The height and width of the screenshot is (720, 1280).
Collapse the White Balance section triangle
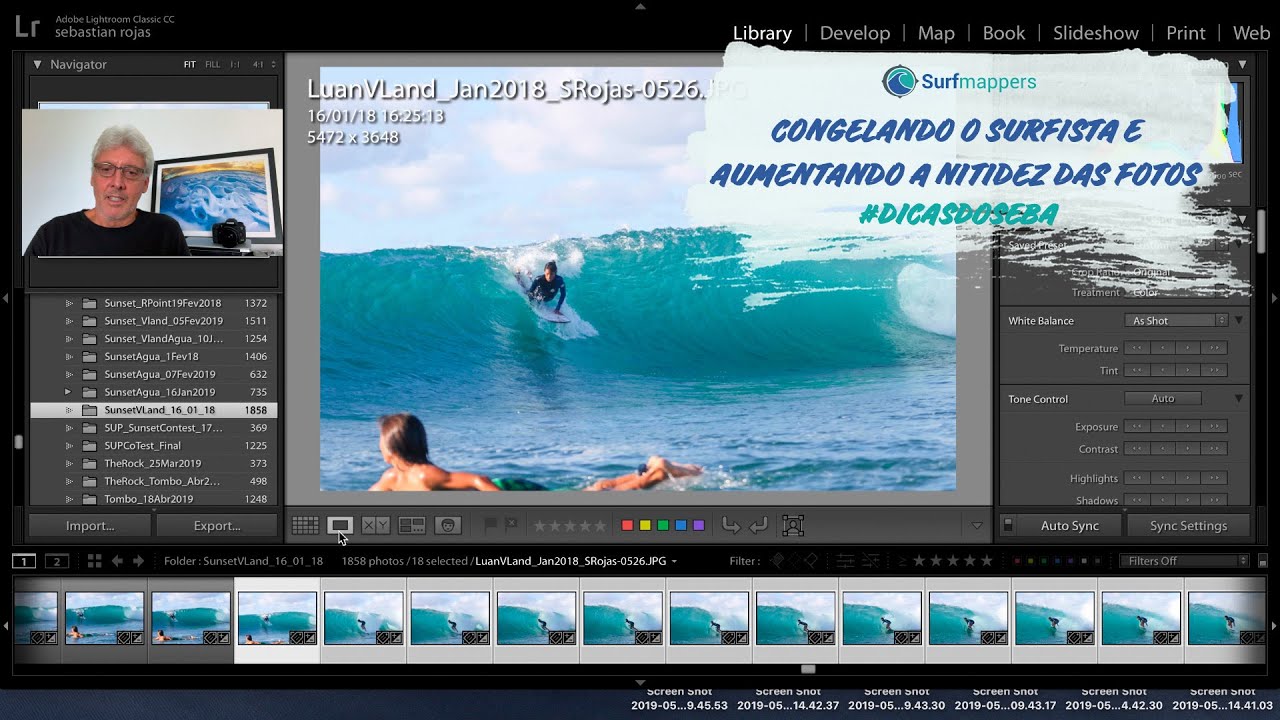coord(1239,320)
